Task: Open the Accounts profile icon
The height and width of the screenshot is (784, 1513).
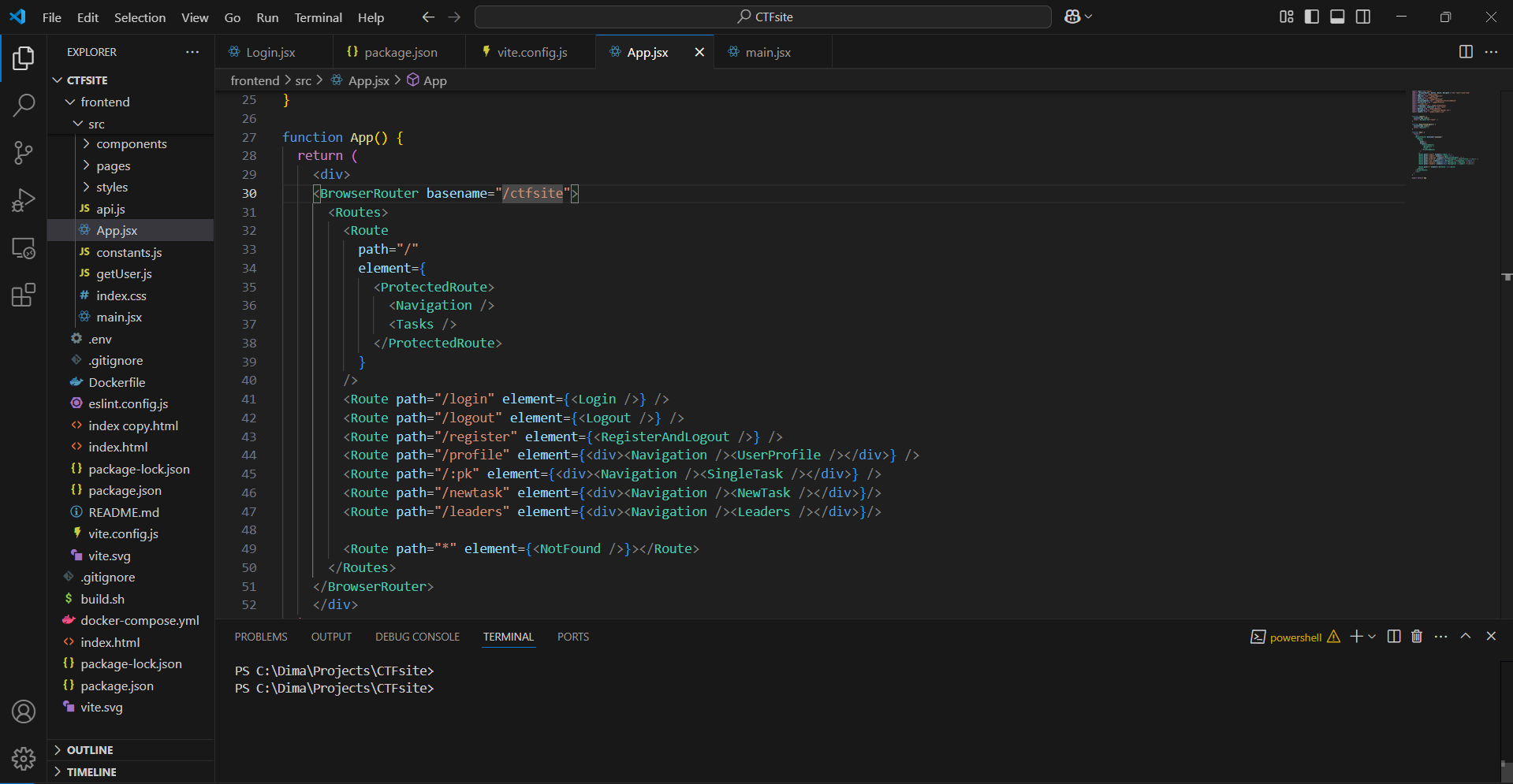Action: click(x=24, y=712)
